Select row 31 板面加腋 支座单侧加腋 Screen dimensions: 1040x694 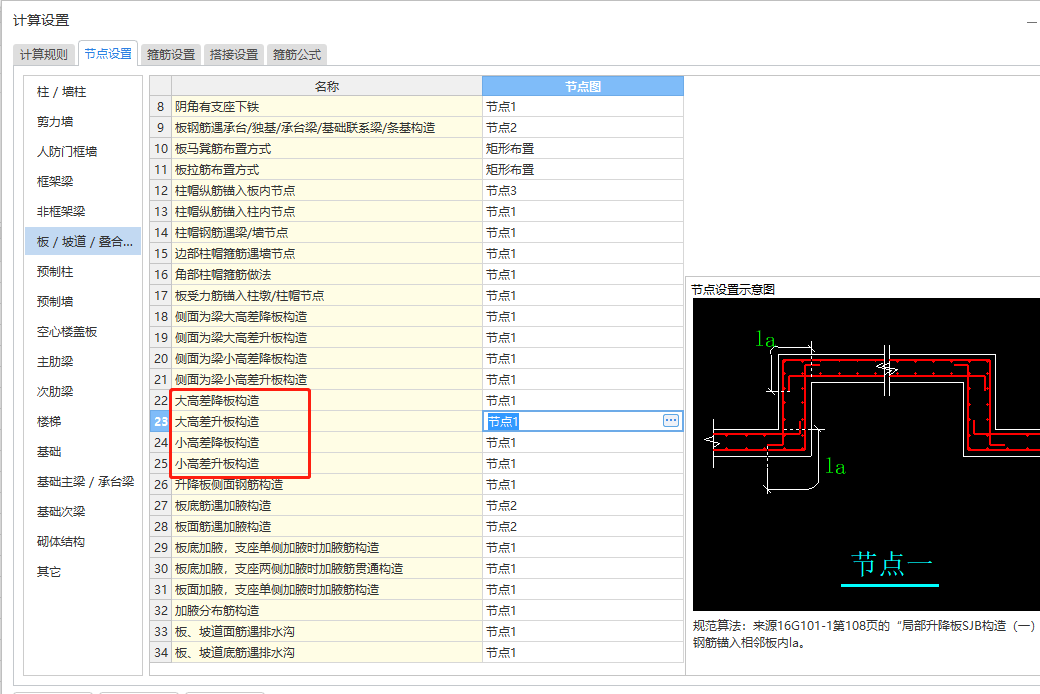coord(326,590)
